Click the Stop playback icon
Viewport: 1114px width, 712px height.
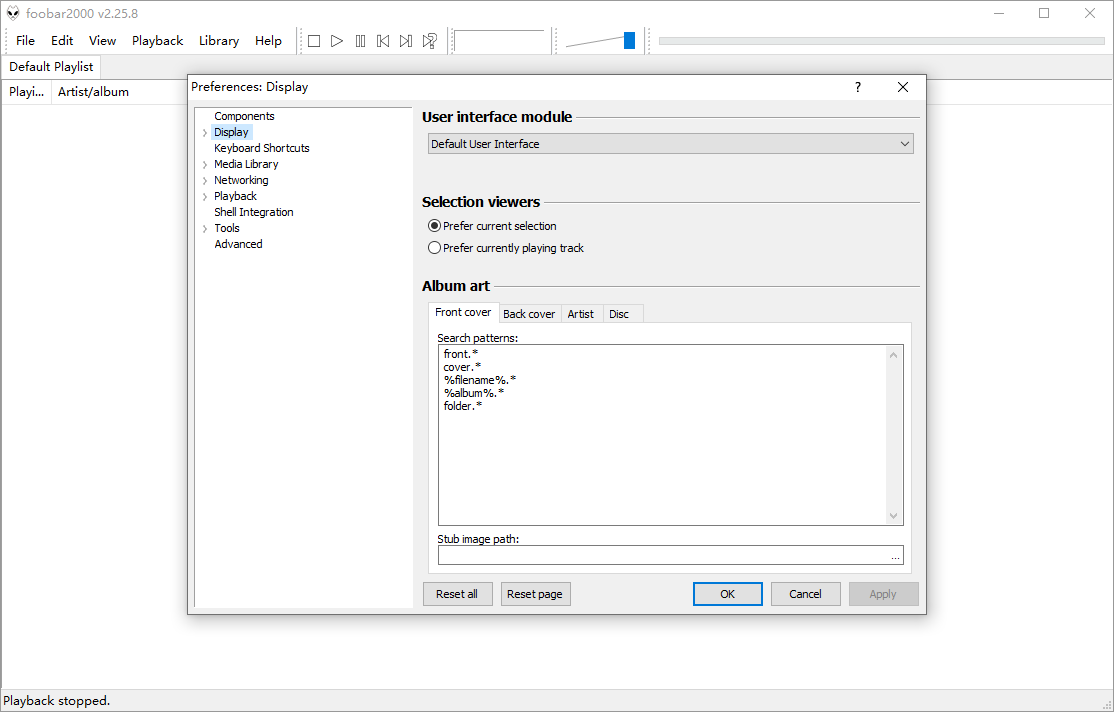[x=314, y=41]
